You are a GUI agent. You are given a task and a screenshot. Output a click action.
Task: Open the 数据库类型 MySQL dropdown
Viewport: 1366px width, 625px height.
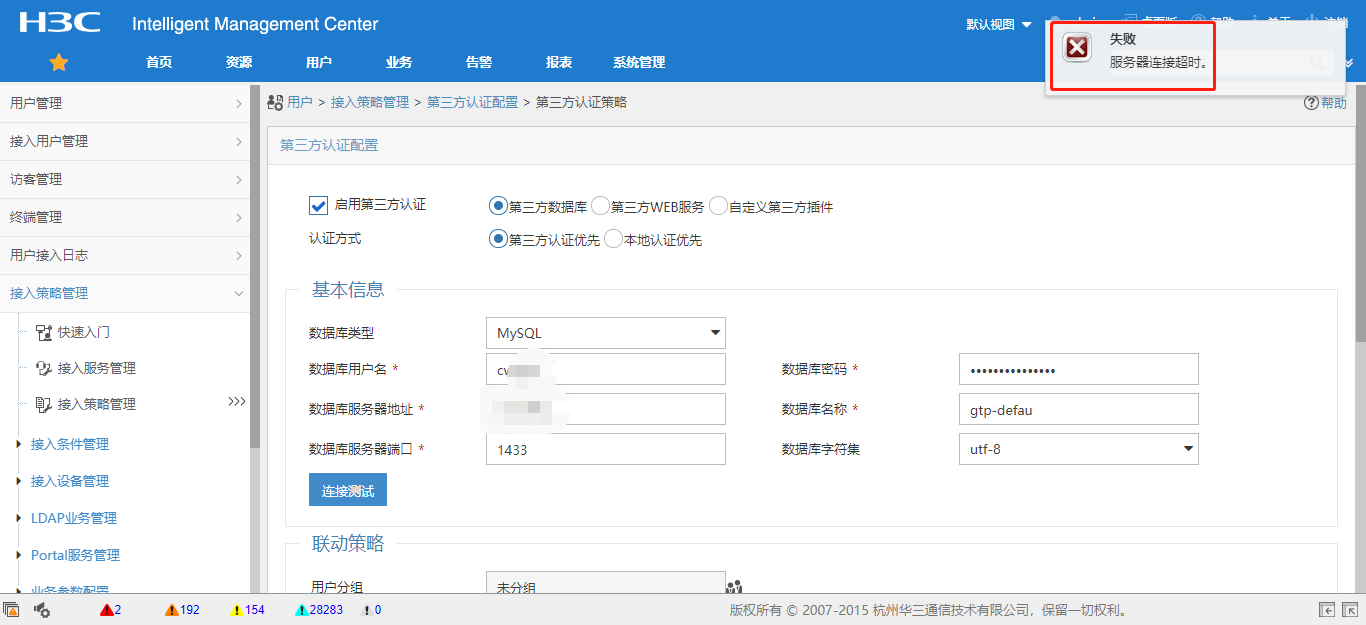(605, 333)
